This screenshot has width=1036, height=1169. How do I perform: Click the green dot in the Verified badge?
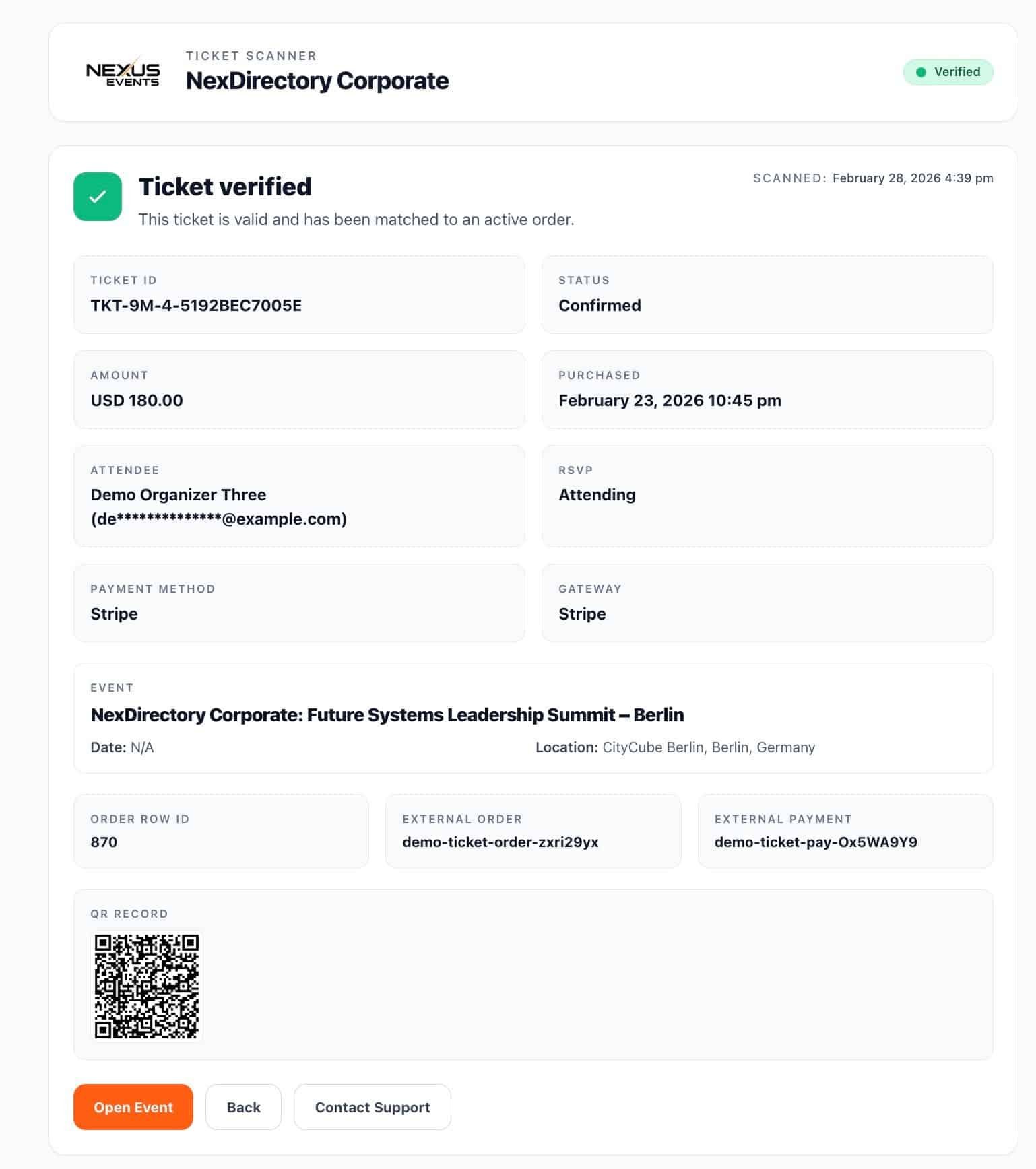click(920, 71)
